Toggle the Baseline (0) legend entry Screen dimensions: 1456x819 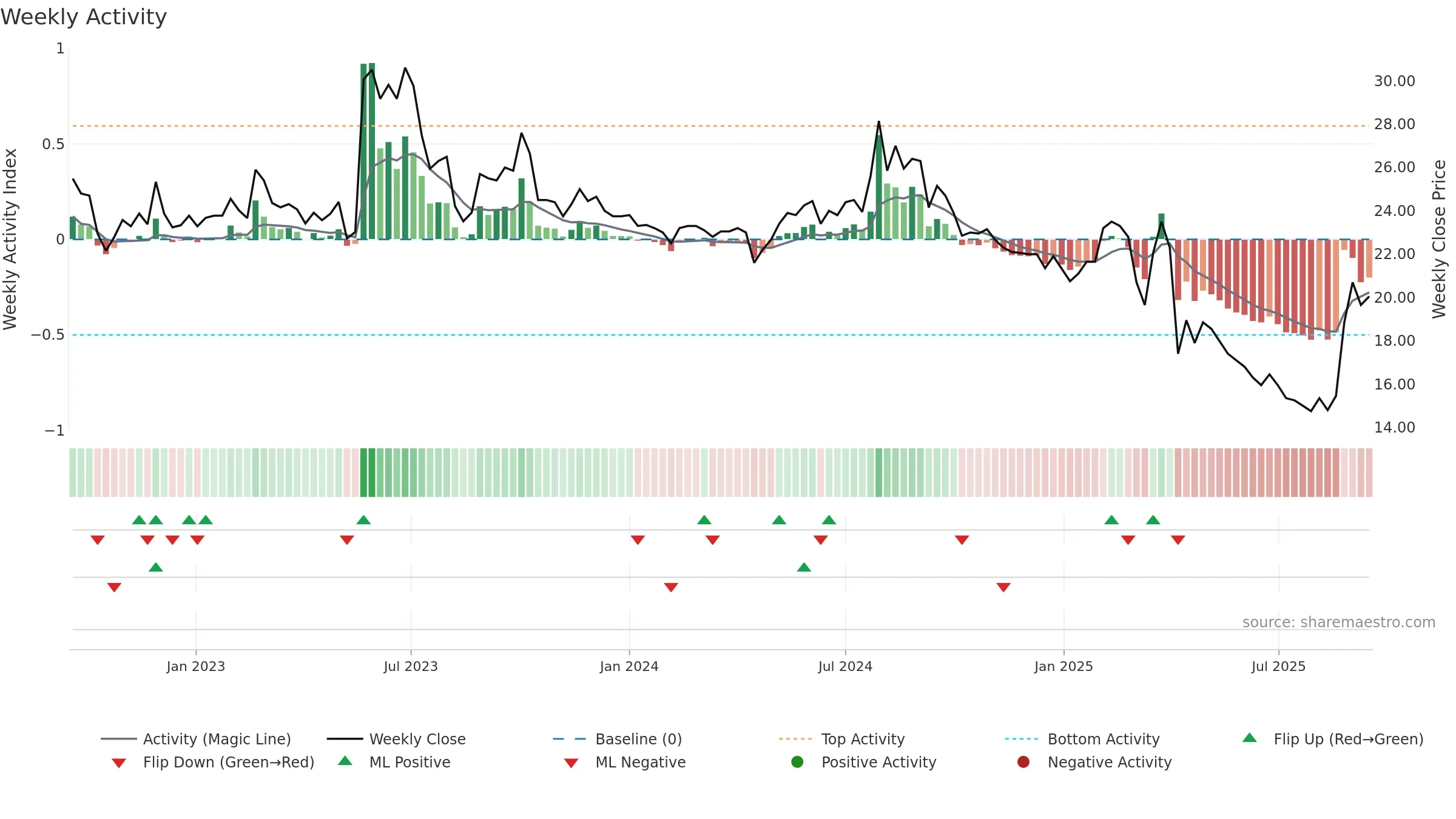point(618,739)
